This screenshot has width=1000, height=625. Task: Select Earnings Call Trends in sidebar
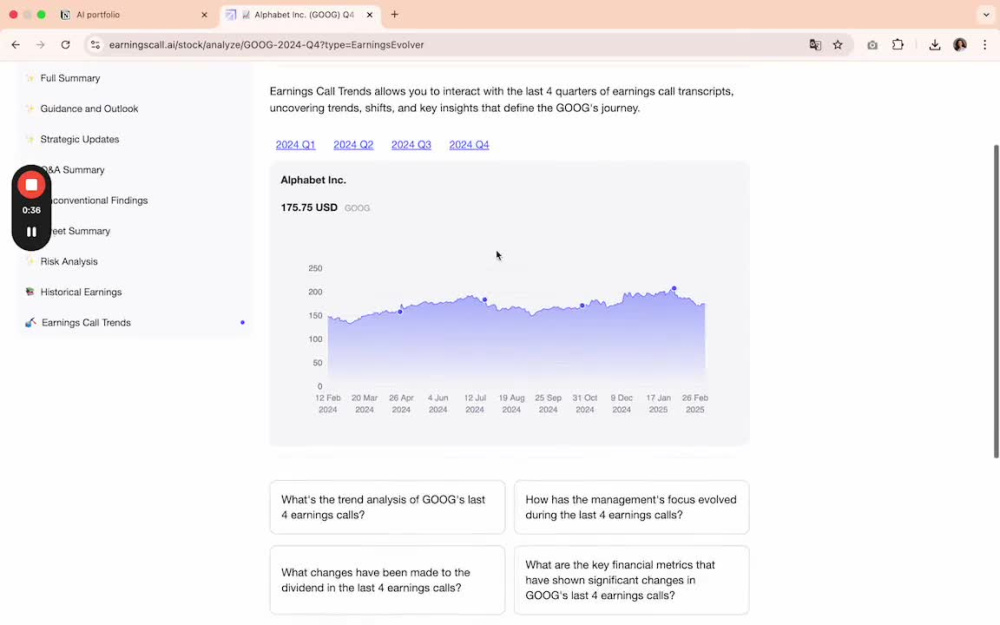(86, 323)
